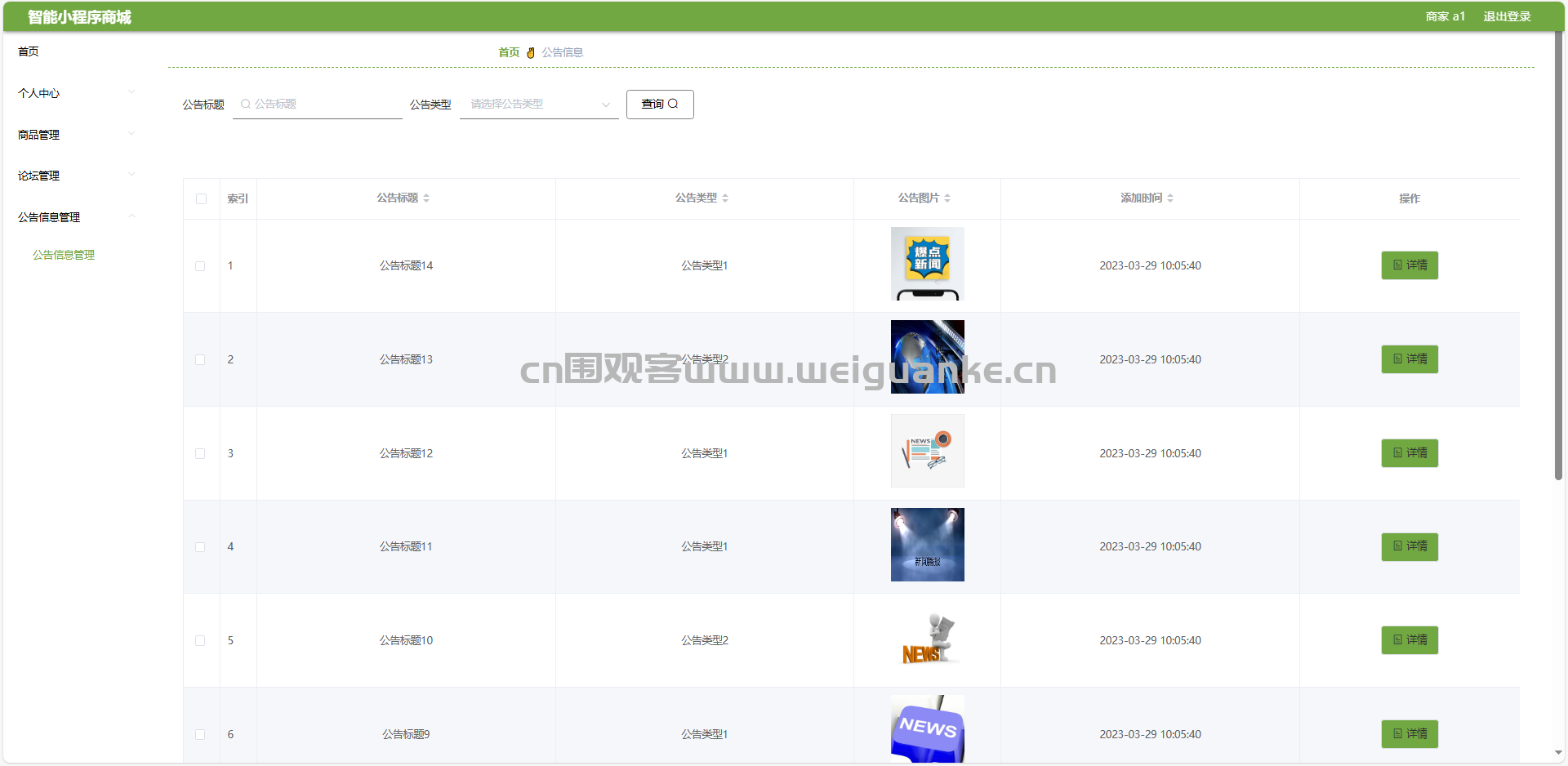Click the 公告类型2 cell in row 公告标题10
The height and width of the screenshot is (766, 1568).
(x=705, y=640)
